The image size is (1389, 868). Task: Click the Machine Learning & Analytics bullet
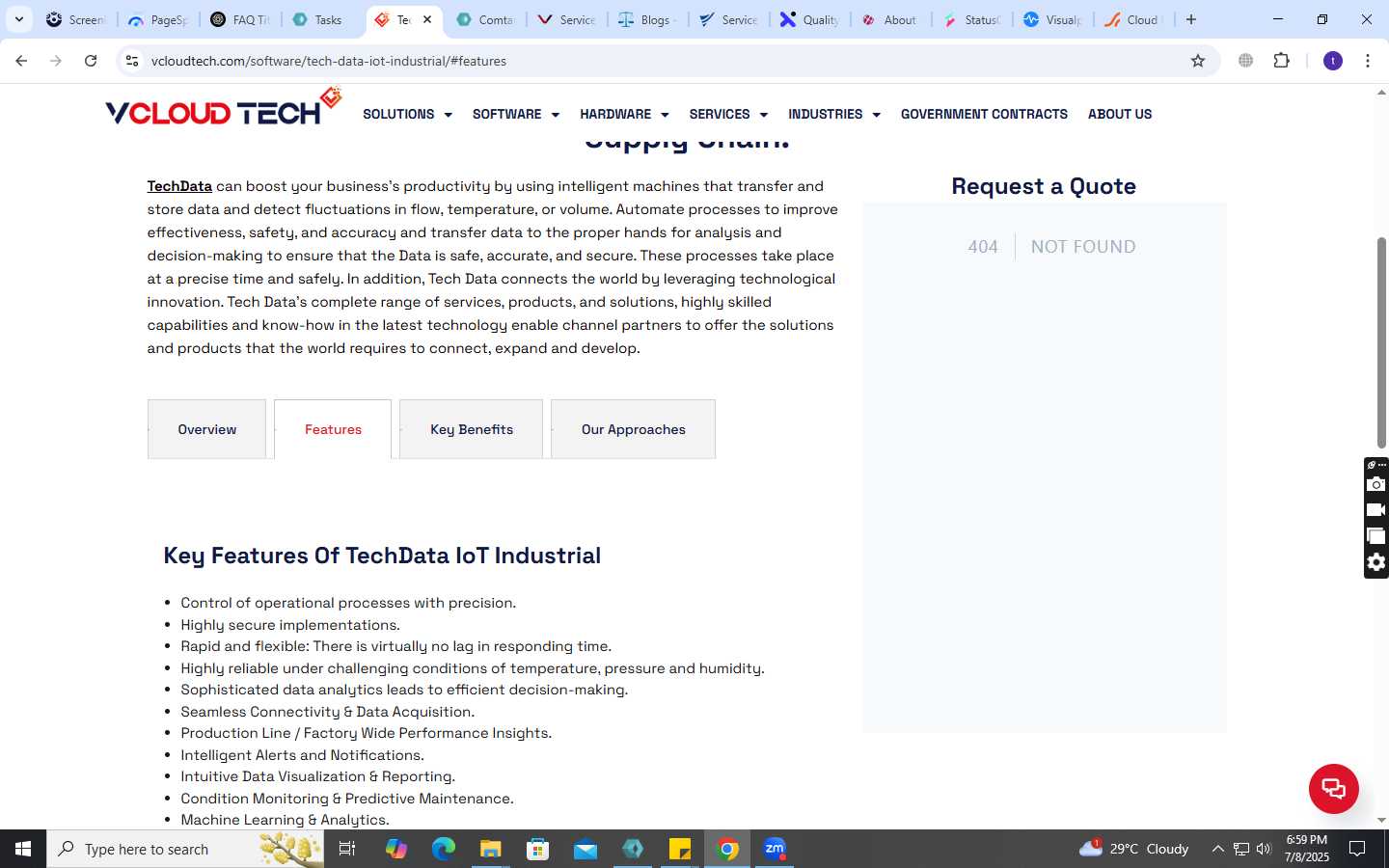(x=285, y=820)
